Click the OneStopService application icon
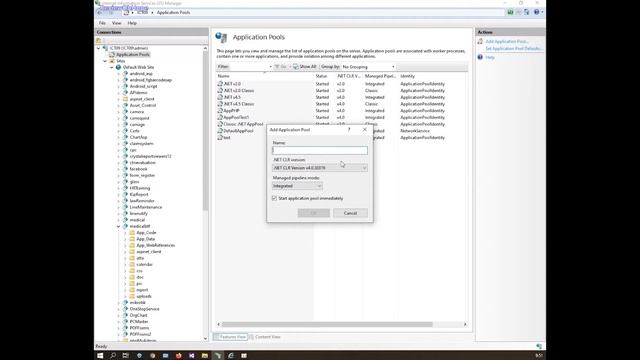 click(125, 309)
